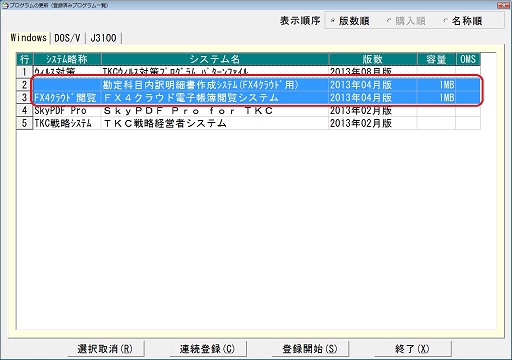Click the 1MB size cell in row 3
This screenshot has width=512, height=360.
(436, 97)
